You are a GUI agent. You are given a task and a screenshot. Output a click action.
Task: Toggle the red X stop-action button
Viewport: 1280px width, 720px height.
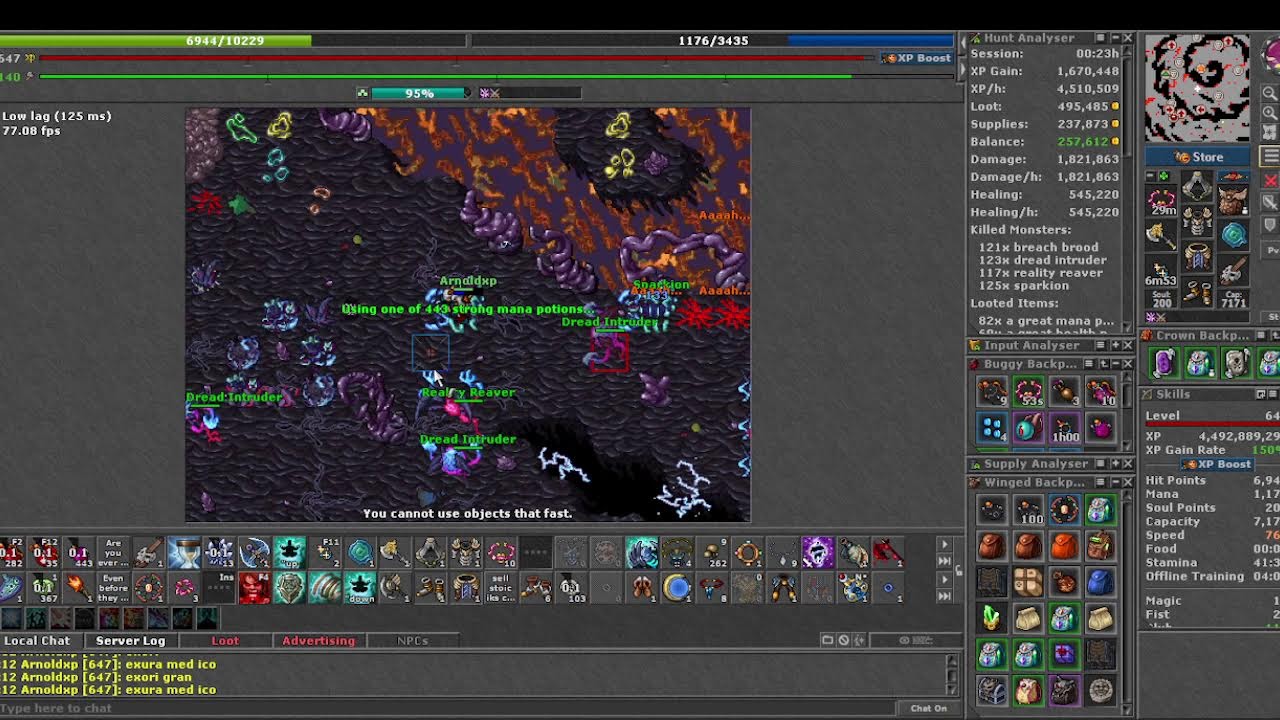point(1270,181)
